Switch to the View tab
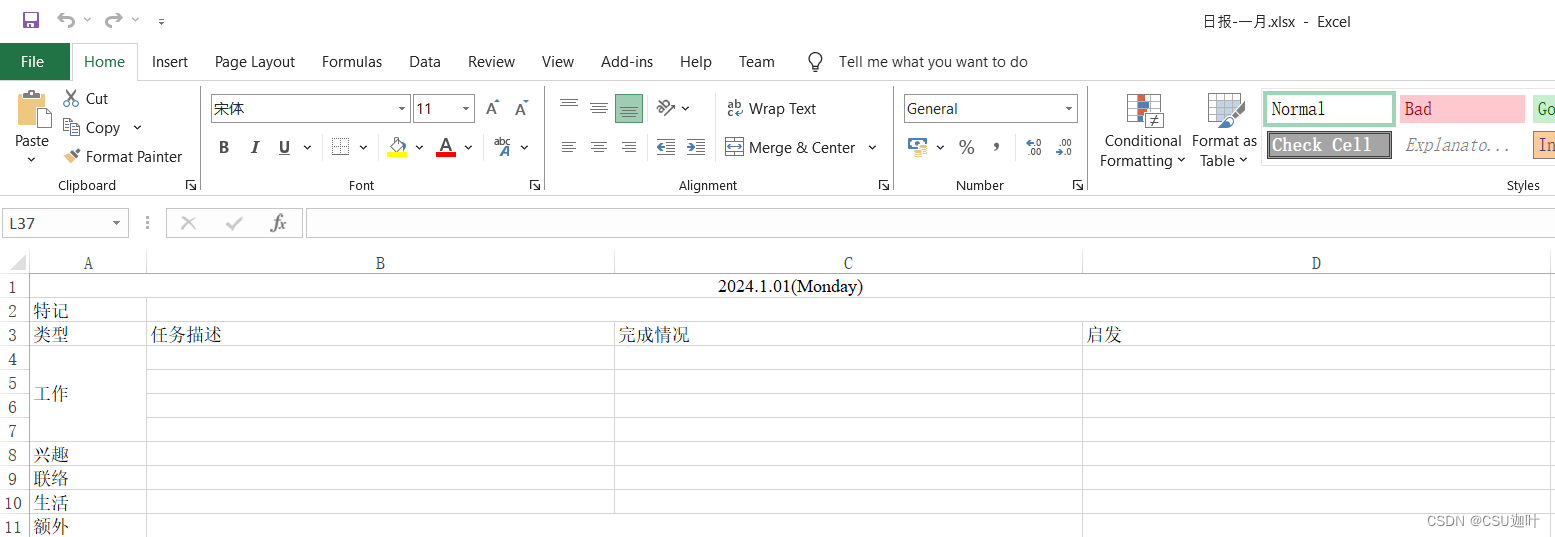 tap(558, 62)
